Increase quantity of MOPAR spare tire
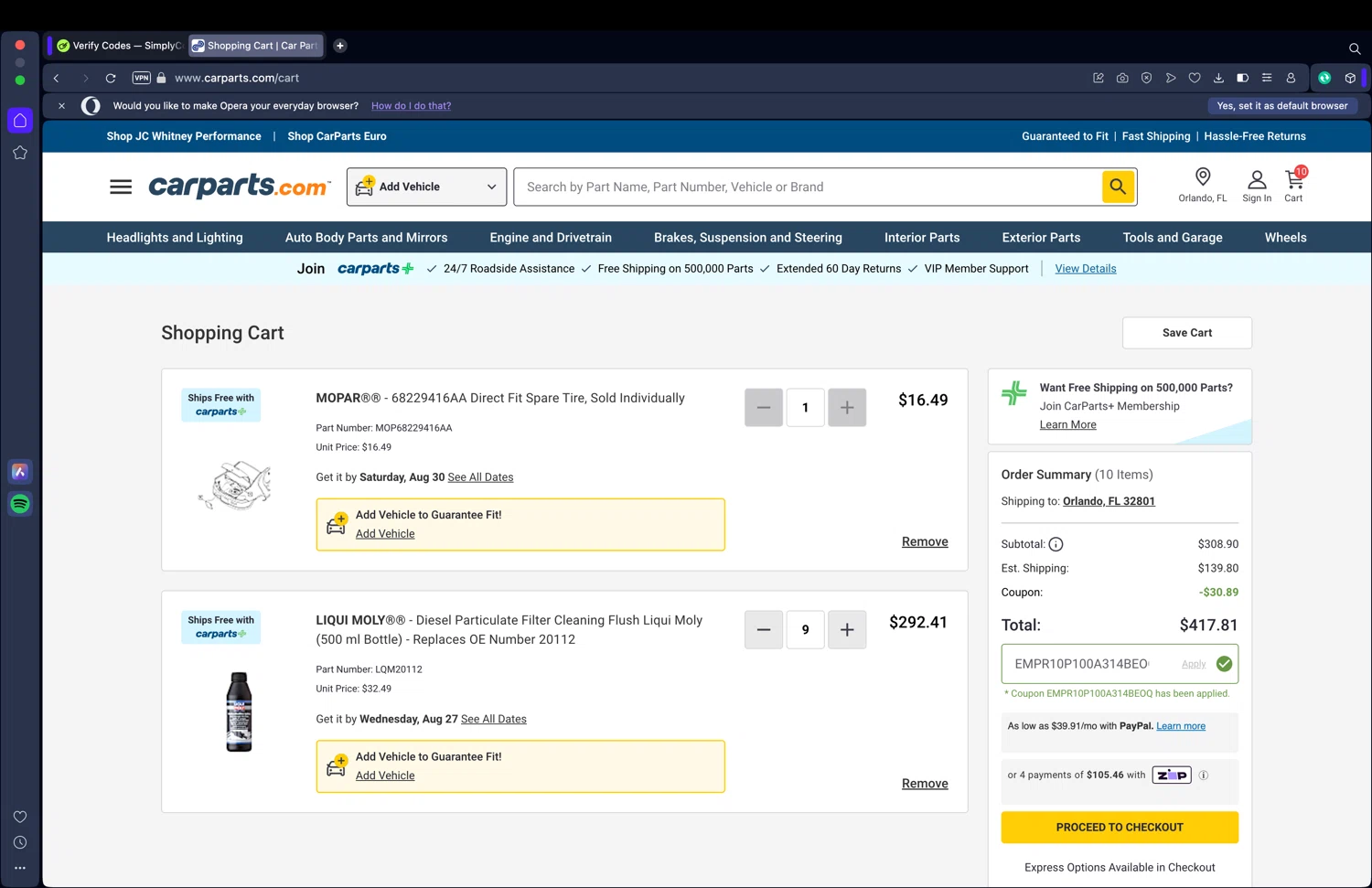Viewport: 1372px width, 888px height. coord(847,408)
